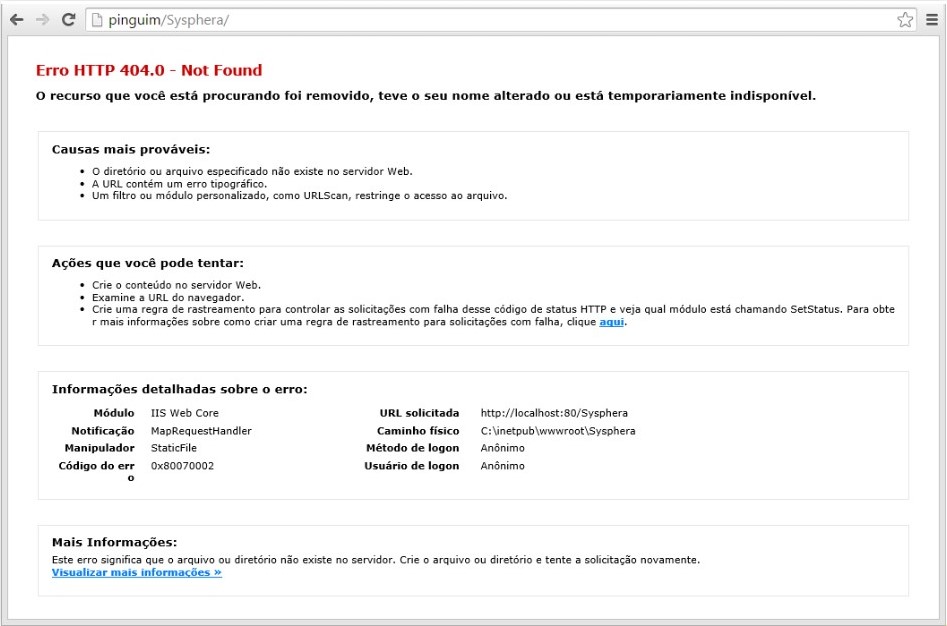
Task: Click the 'Manipulador' label
Action: click(x=100, y=448)
